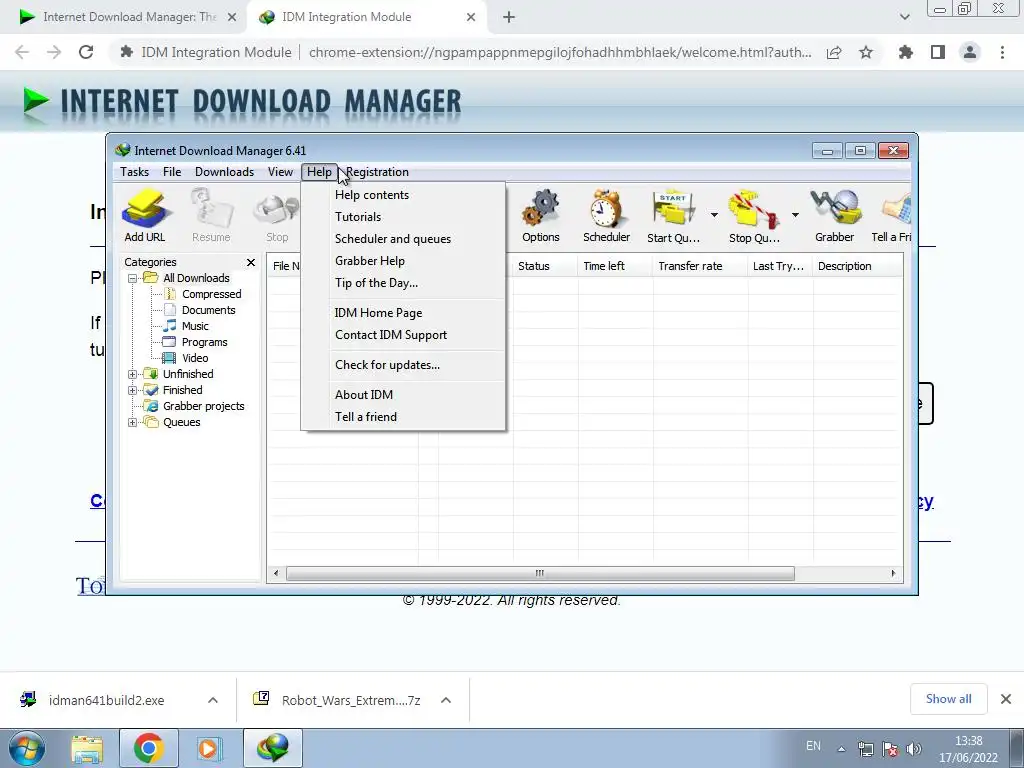The image size is (1024, 768).
Task: Click the Start Queue toolbar icon
Action: 673,216
